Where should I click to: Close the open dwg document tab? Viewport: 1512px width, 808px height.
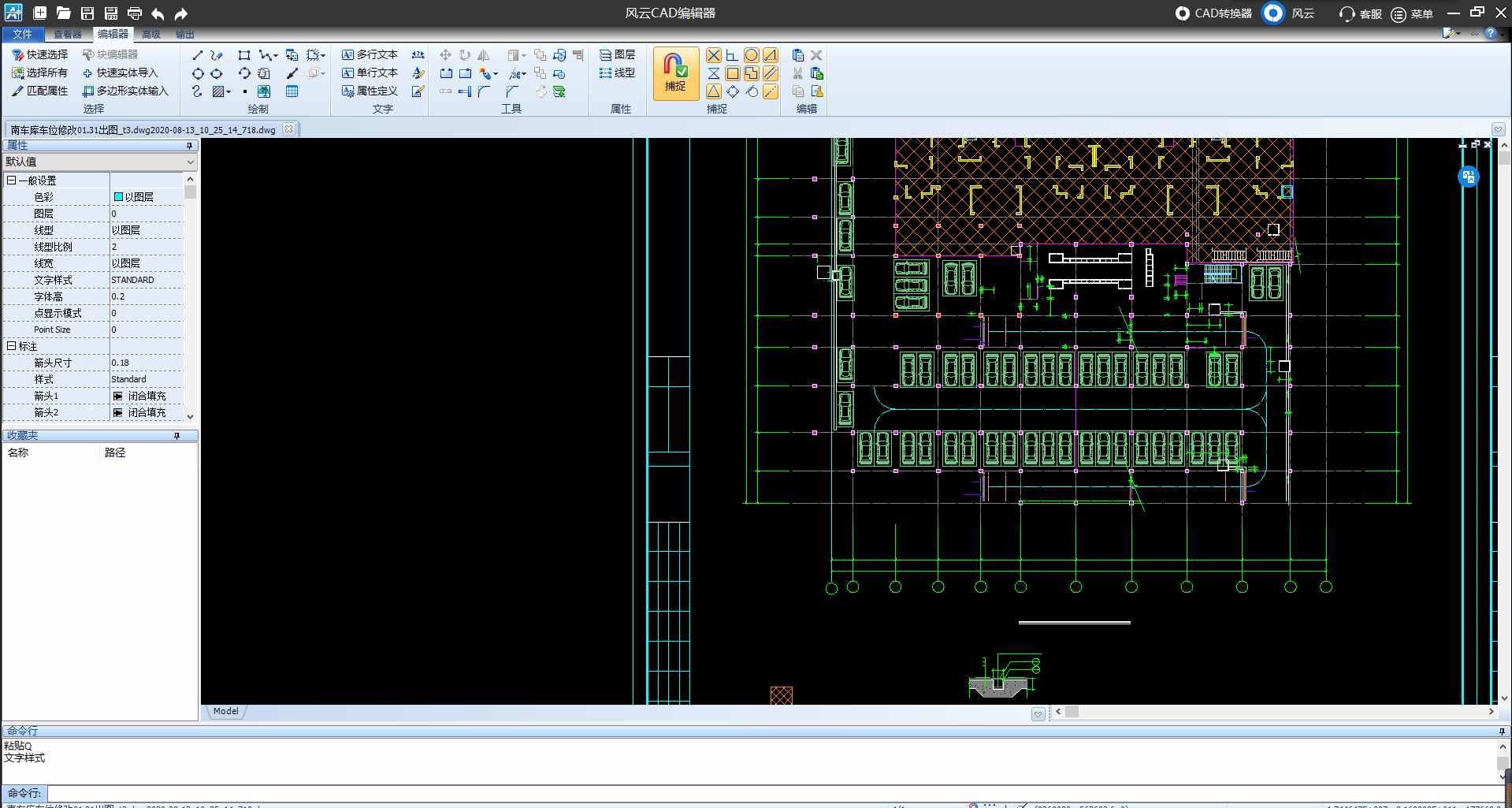pyautogui.click(x=289, y=129)
